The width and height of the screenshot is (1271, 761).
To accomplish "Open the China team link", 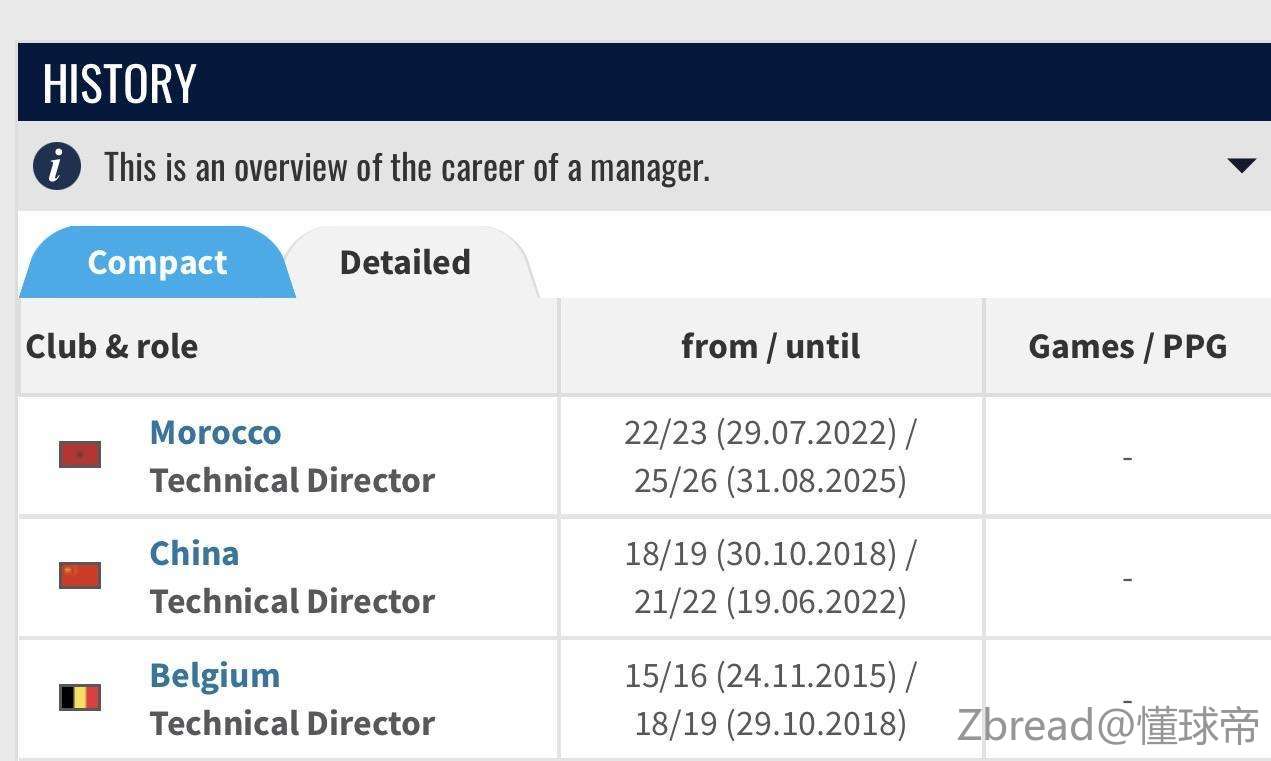I will [x=194, y=554].
